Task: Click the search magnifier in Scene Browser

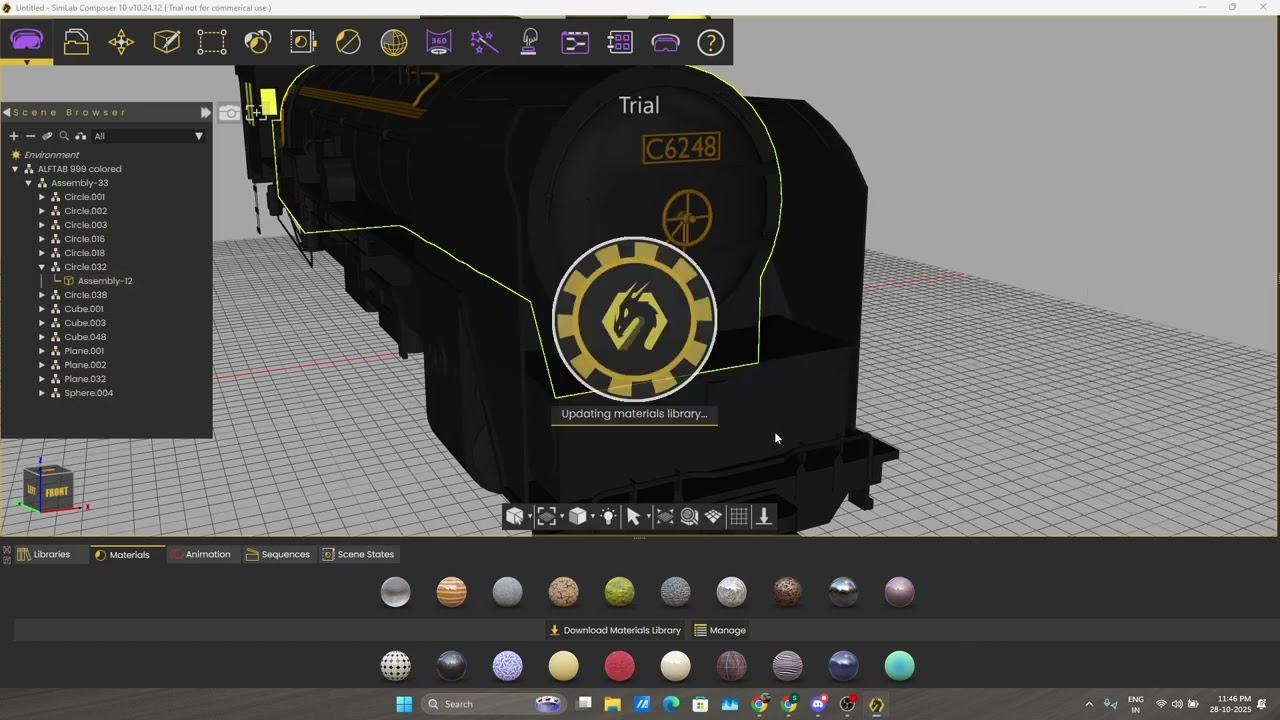Action: tap(64, 136)
